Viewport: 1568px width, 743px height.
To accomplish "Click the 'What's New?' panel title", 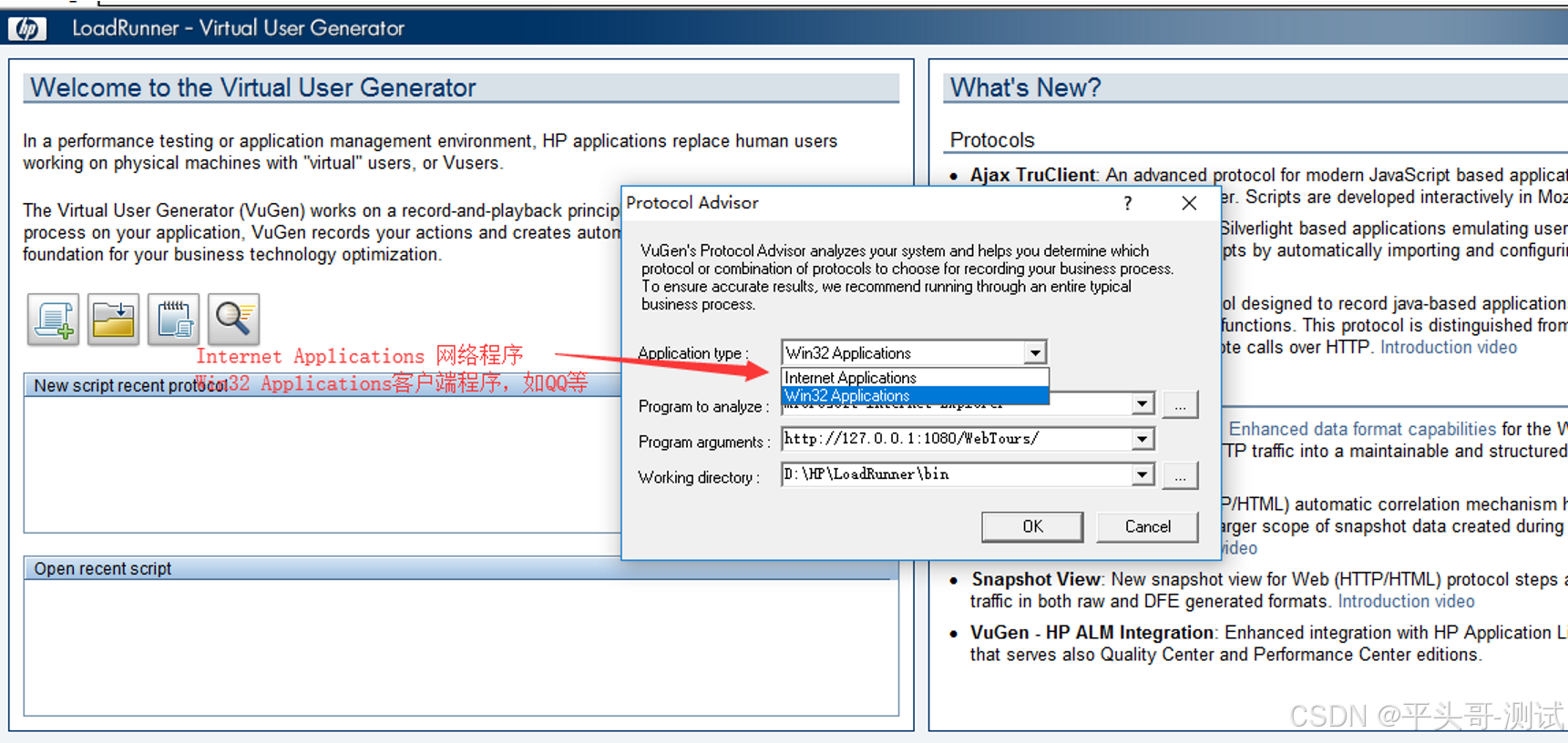I will click(x=1026, y=87).
